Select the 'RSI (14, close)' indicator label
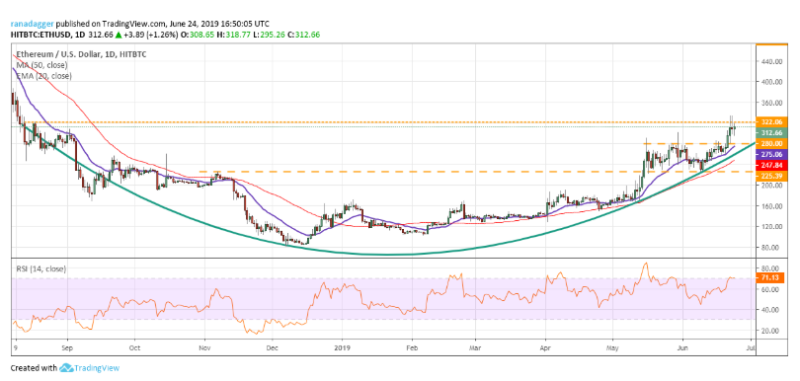This screenshot has width=800, height=381. 40,269
